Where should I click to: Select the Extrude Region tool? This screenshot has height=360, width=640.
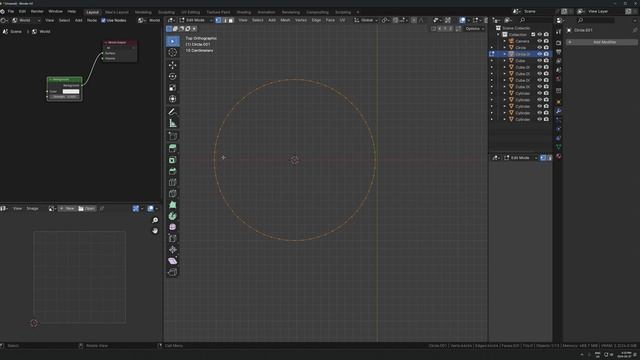point(173,149)
